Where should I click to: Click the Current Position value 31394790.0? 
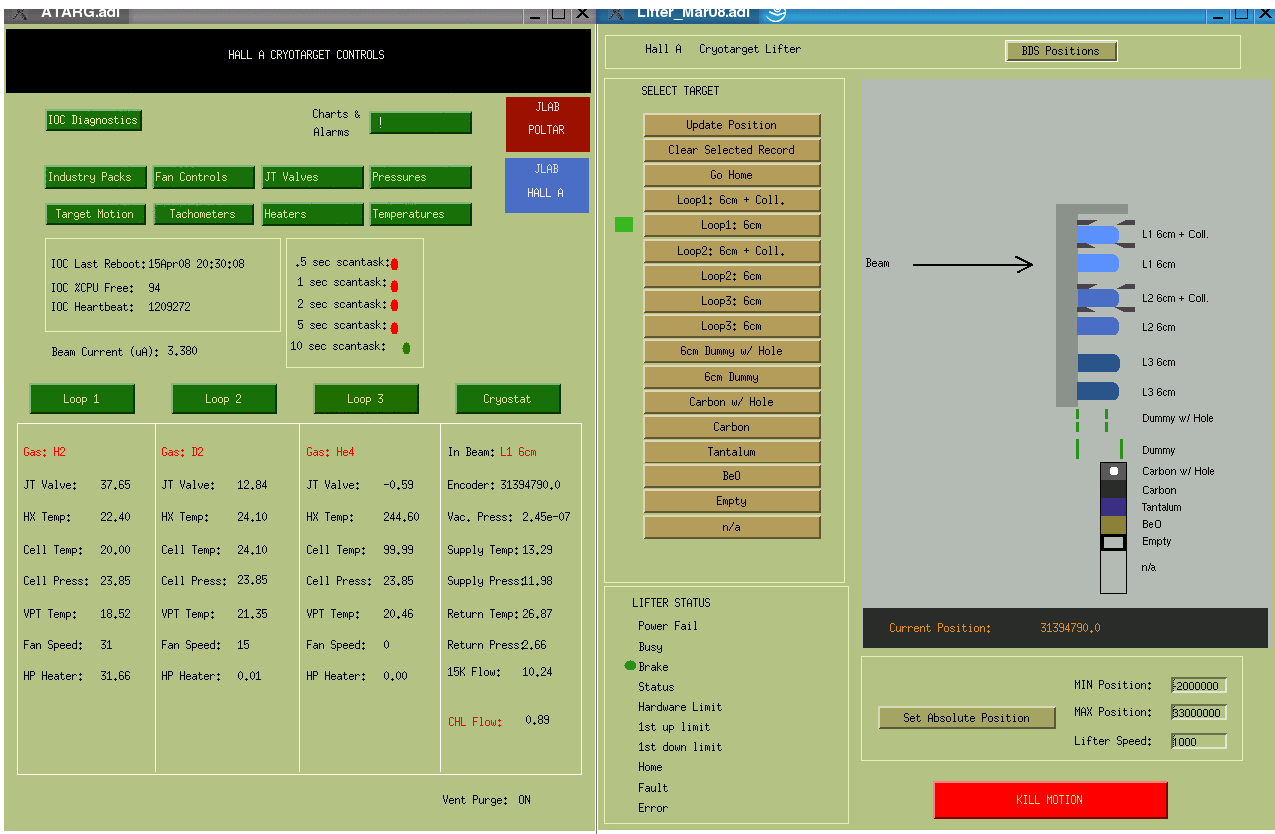tap(1070, 628)
